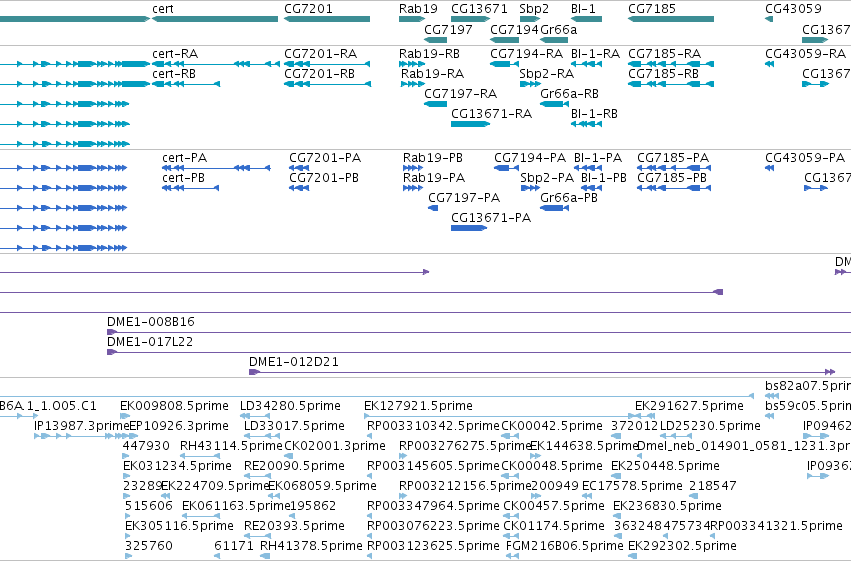Viewport: 851px width, 561px height.
Task: Open the EK068059.5prime EST label
Action: point(322,486)
